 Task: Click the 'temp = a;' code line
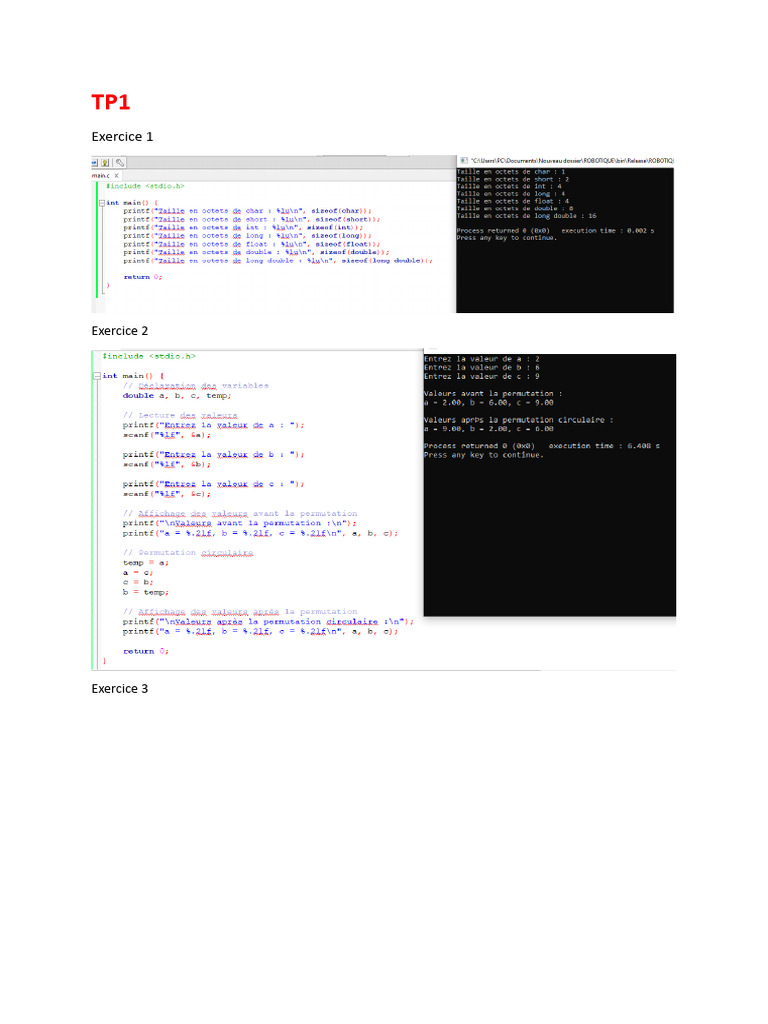(146, 562)
